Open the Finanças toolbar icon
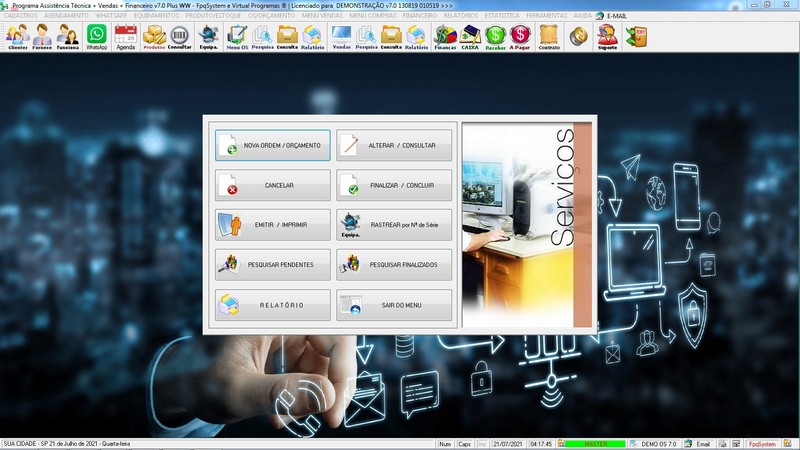Image resolution: width=800 pixels, height=450 pixels. point(445,37)
